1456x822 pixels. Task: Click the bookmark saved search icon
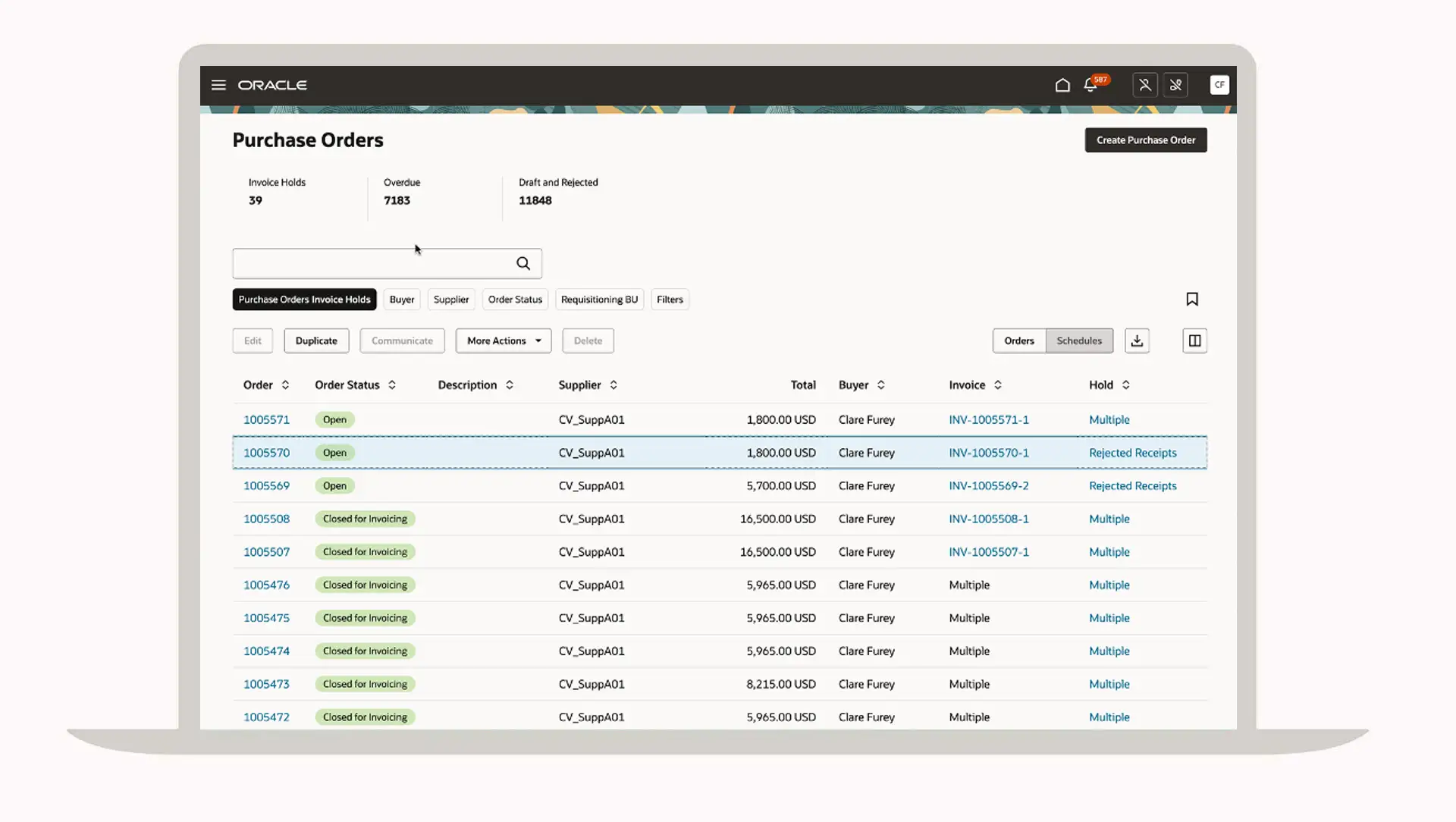(x=1192, y=300)
